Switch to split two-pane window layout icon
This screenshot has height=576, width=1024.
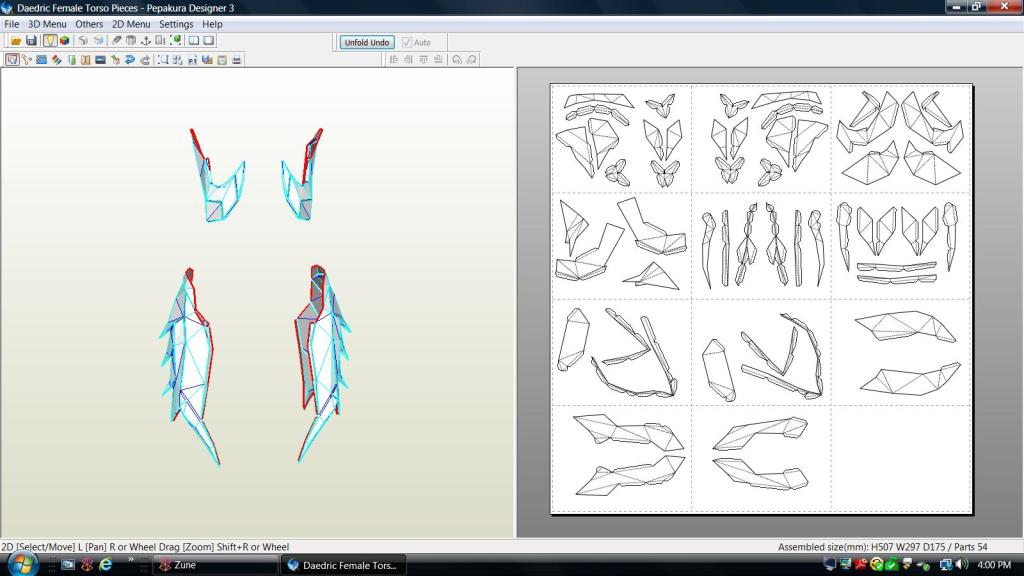[x=194, y=40]
